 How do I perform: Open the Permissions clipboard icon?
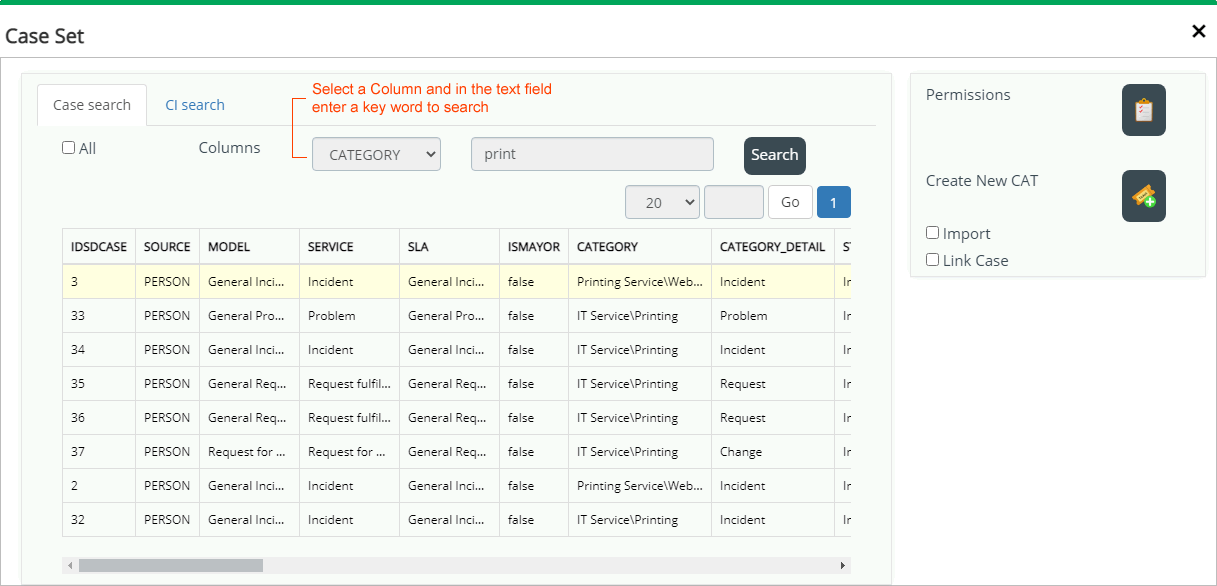point(1144,110)
